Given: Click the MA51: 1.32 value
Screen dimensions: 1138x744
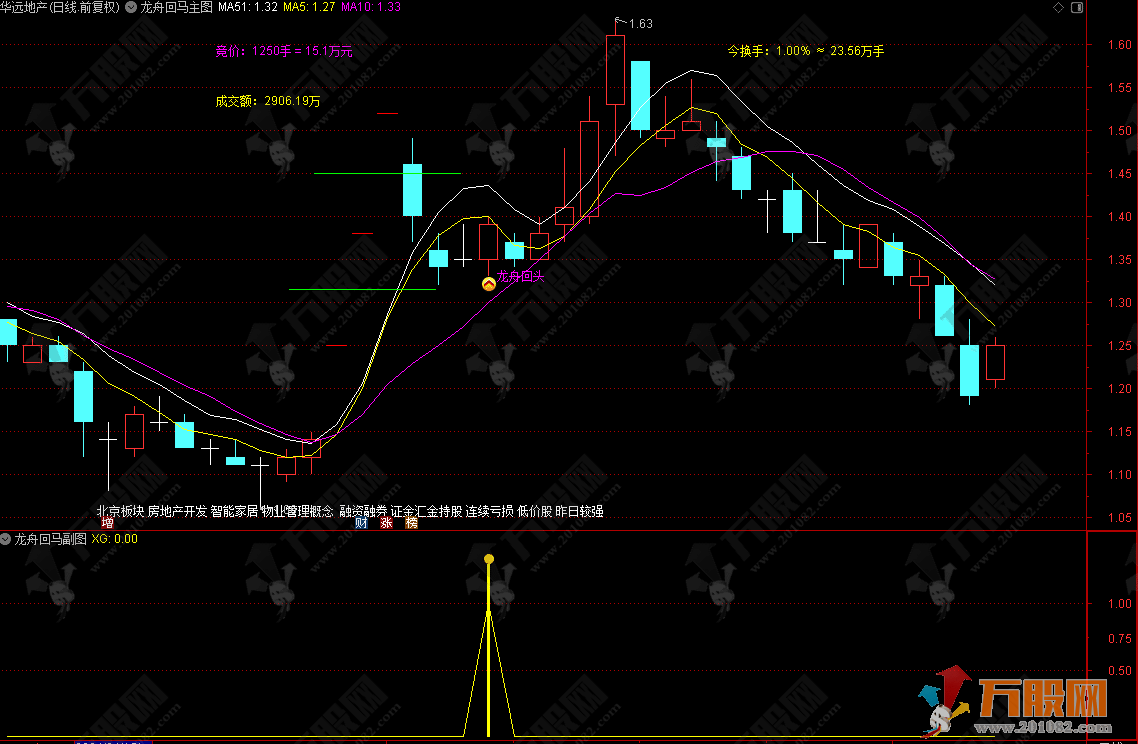Looking at the screenshot, I should tap(248, 7).
